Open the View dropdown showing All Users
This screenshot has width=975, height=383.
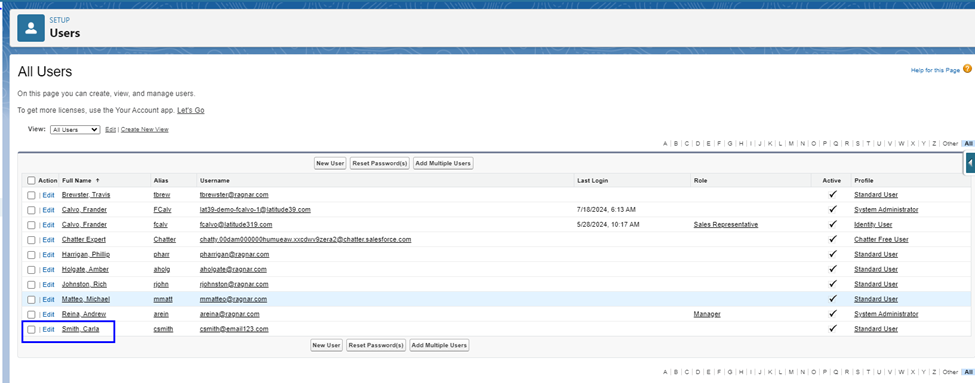tap(75, 129)
